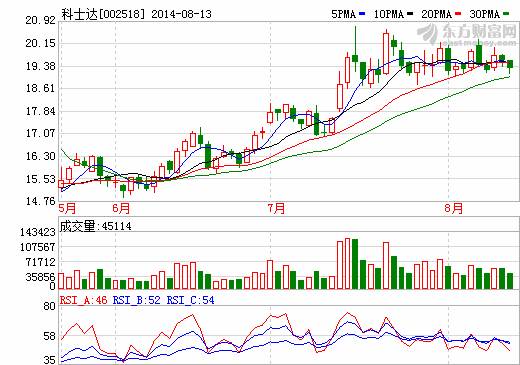Click the last green volume bar on the right
Viewport: 520px width, 365px height.
[510, 281]
